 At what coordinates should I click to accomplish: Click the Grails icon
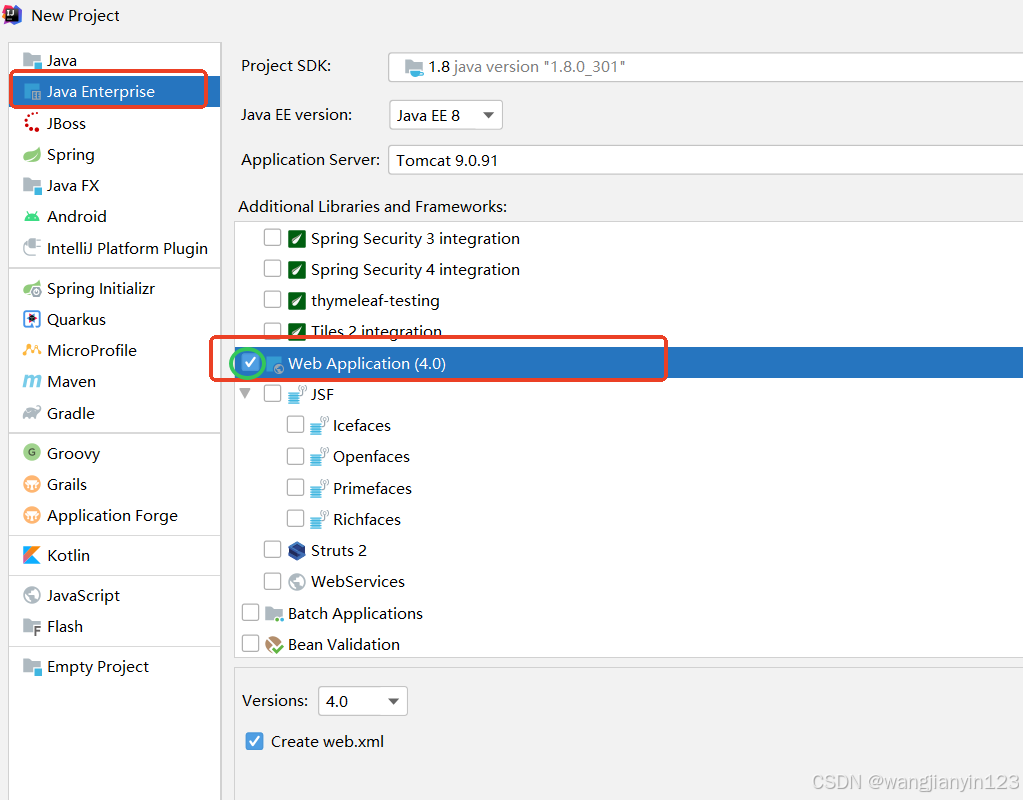click(x=32, y=484)
